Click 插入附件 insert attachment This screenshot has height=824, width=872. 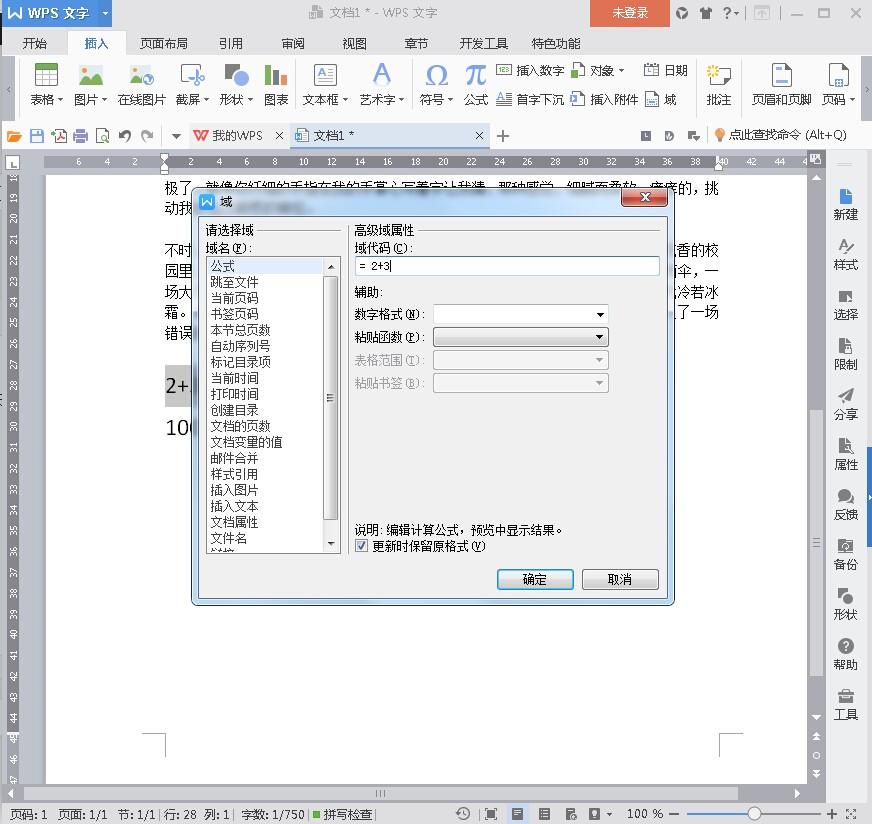604,100
